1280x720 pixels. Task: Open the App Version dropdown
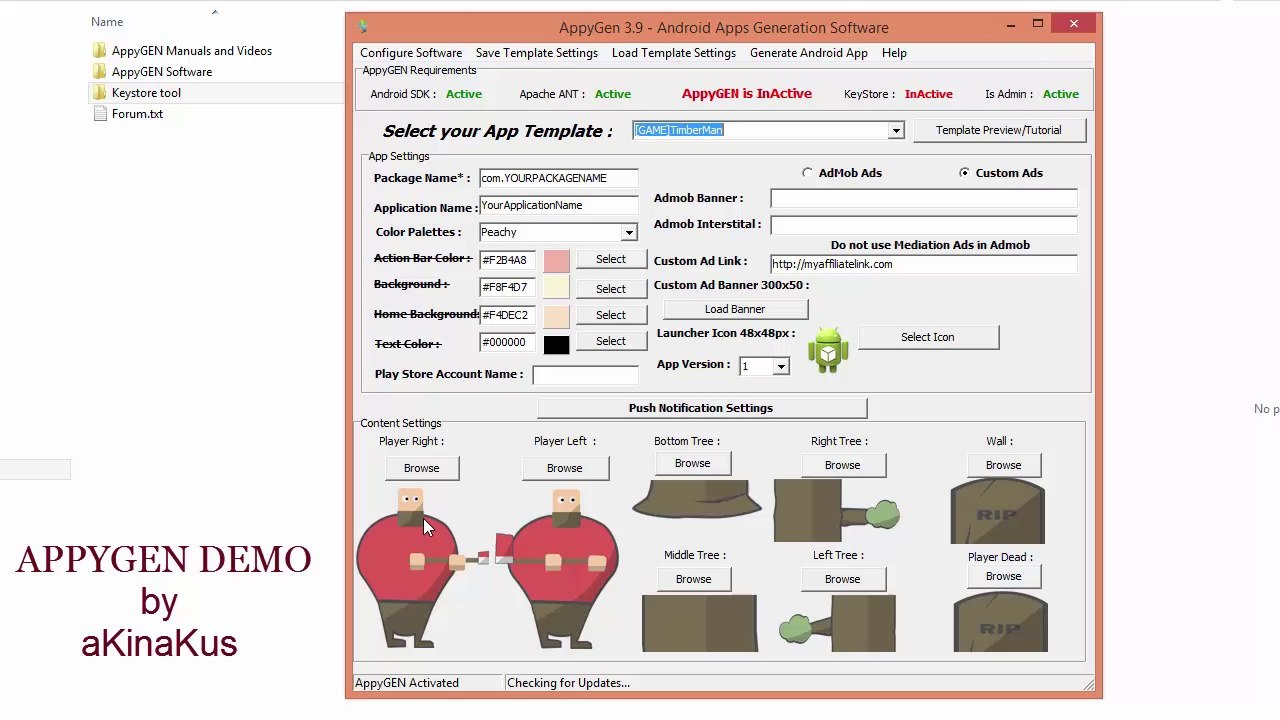tap(781, 367)
